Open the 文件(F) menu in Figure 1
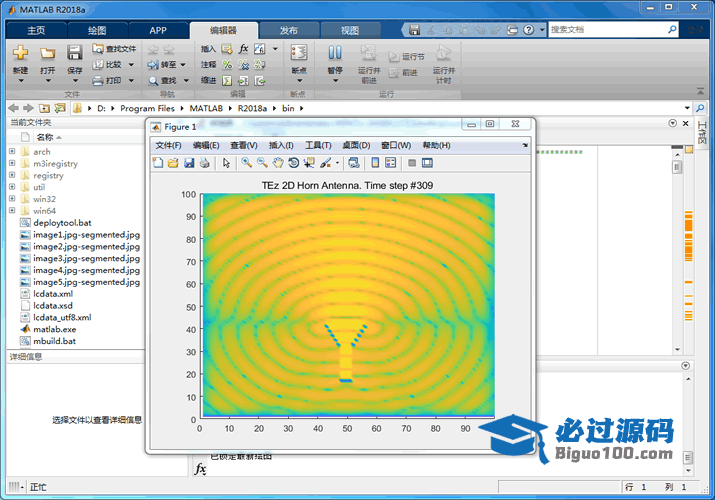The width and height of the screenshot is (715, 500). click(168, 145)
